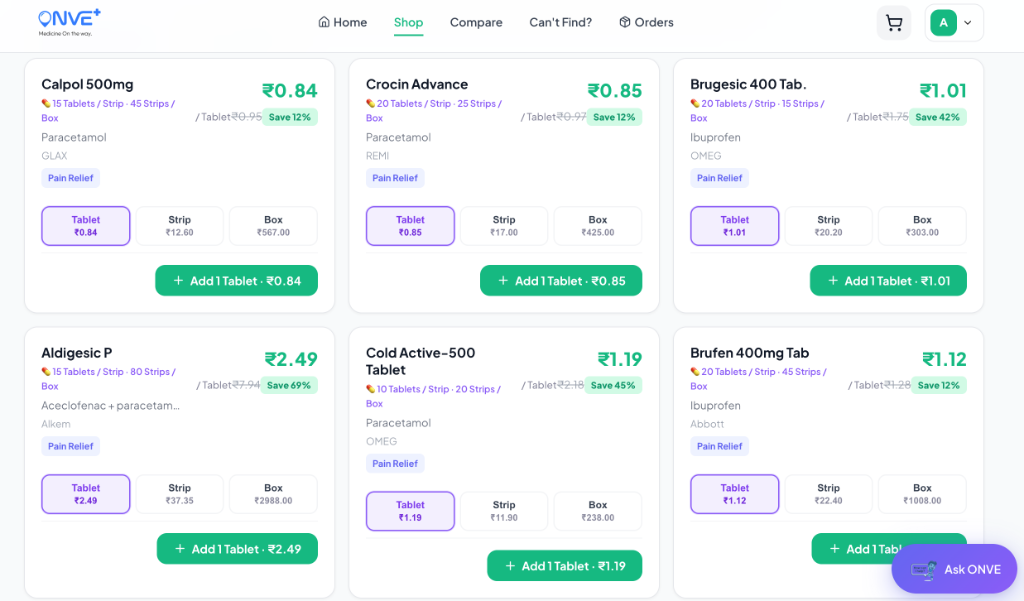Select Tablet ₹0.85 for Crocin Advance
Image resolution: width=1024 pixels, height=601 pixels.
click(410, 226)
